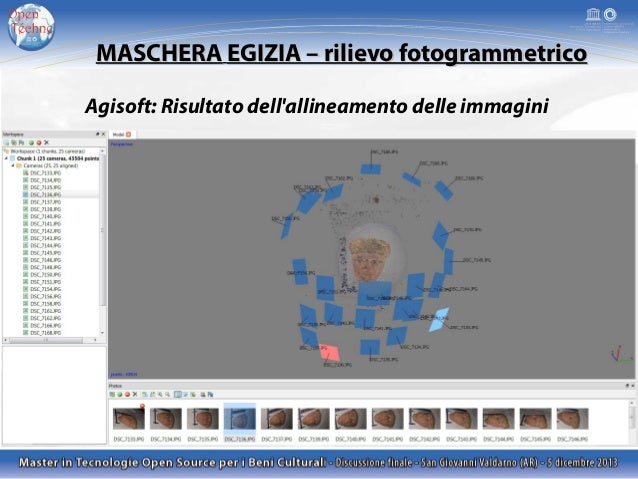The height and width of the screenshot is (479, 638).
Task: Open the DSC_7146.JPG thumbnail in Photos pane
Action: (572, 419)
